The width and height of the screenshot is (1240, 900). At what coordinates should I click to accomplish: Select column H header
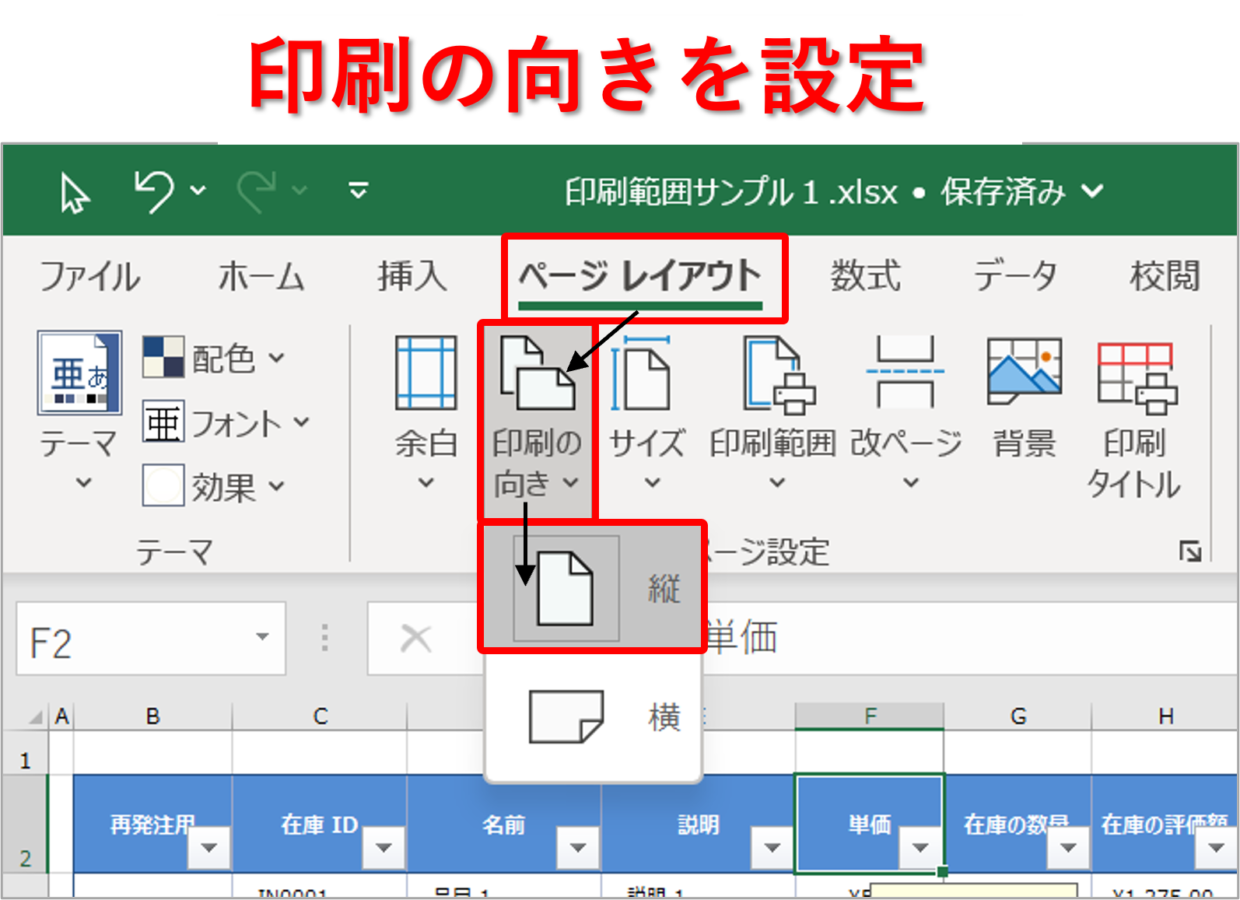(x=1166, y=716)
